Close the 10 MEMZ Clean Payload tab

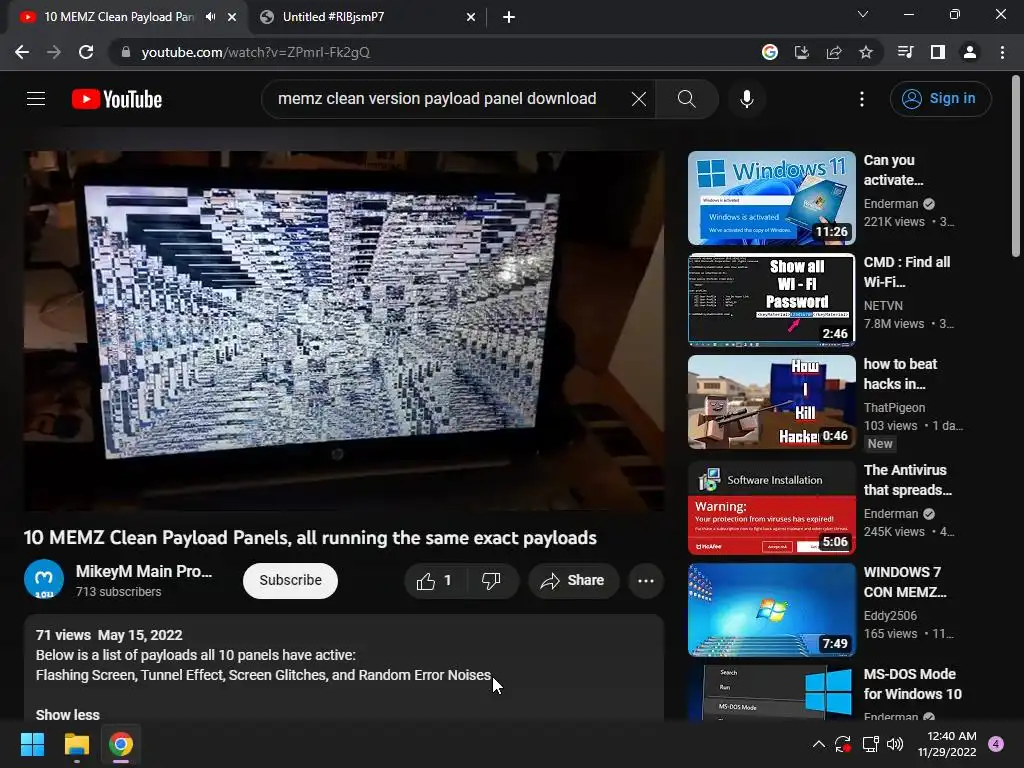click(x=232, y=17)
